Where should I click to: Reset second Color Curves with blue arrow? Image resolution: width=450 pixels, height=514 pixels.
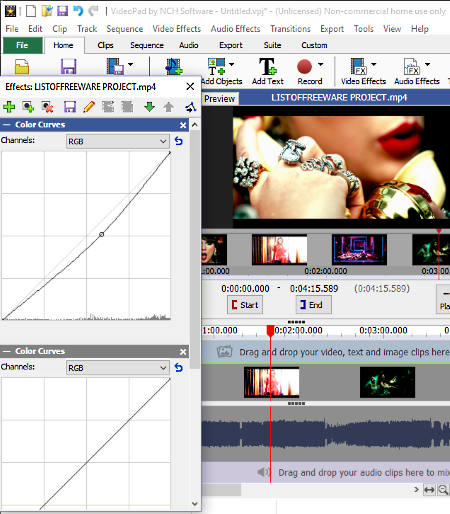click(179, 368)
